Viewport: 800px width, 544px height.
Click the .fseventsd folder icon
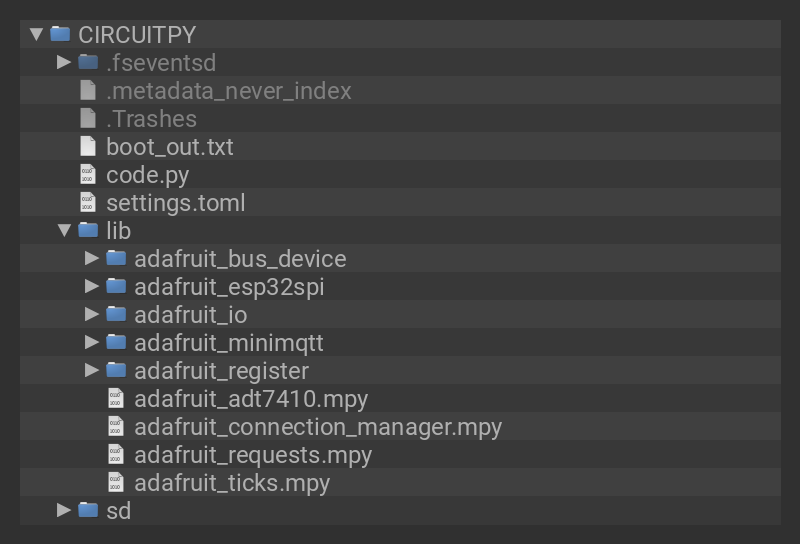pos(88,62)
